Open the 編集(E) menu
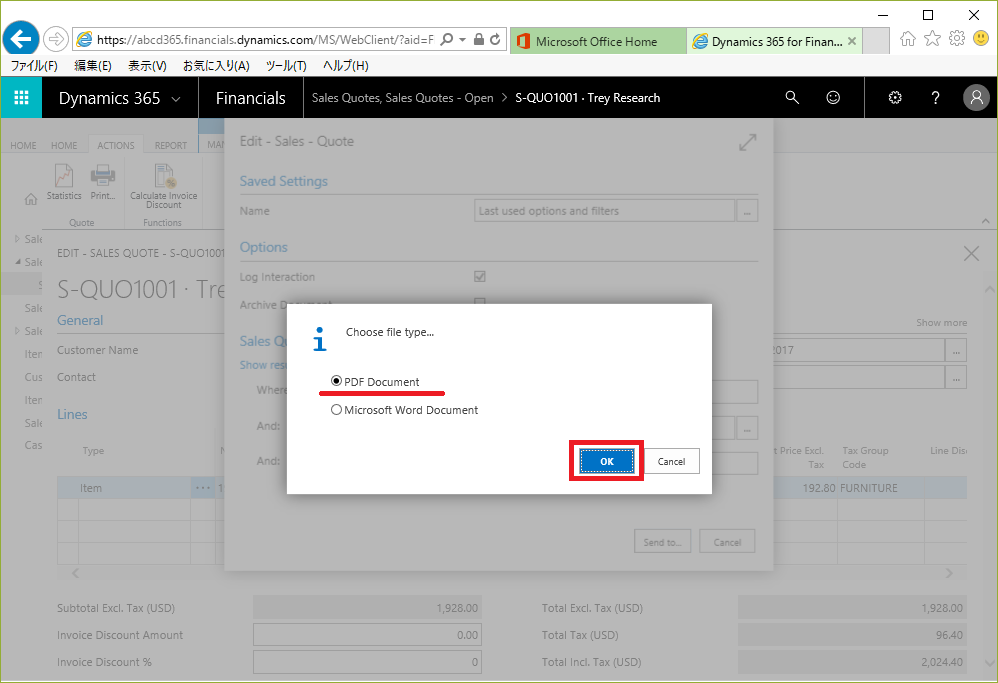This screenshot has width=998, height=683. coord(93,66)
